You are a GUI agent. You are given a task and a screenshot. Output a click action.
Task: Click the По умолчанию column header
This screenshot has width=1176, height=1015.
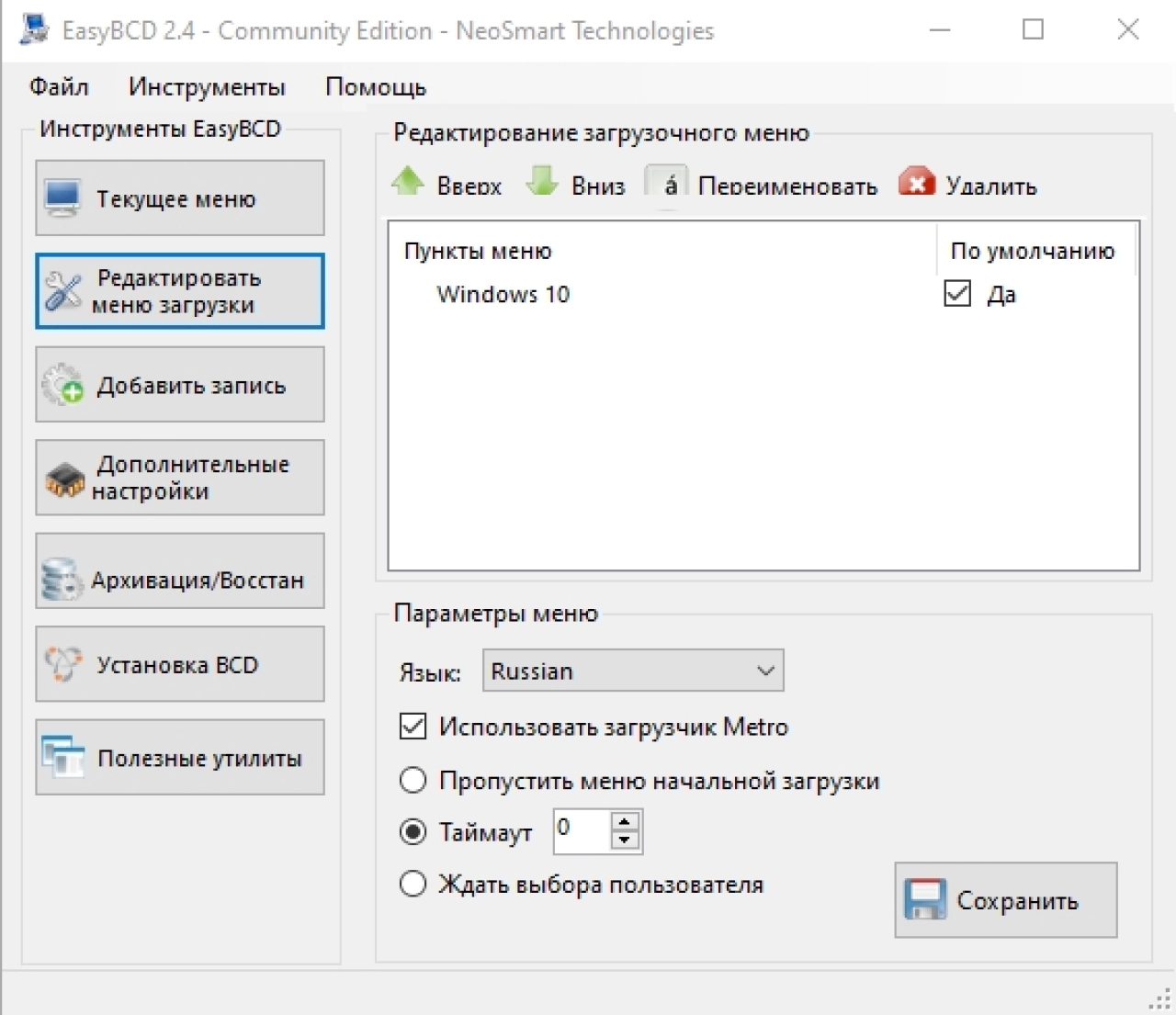pyautogui.click(x=1033, y=251)
